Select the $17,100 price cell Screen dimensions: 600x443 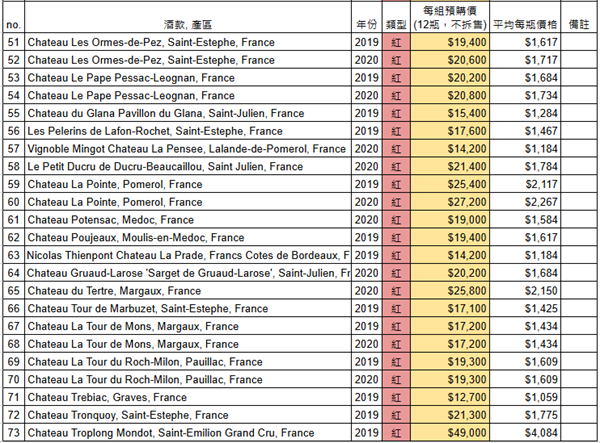click(x=450, y=308)
